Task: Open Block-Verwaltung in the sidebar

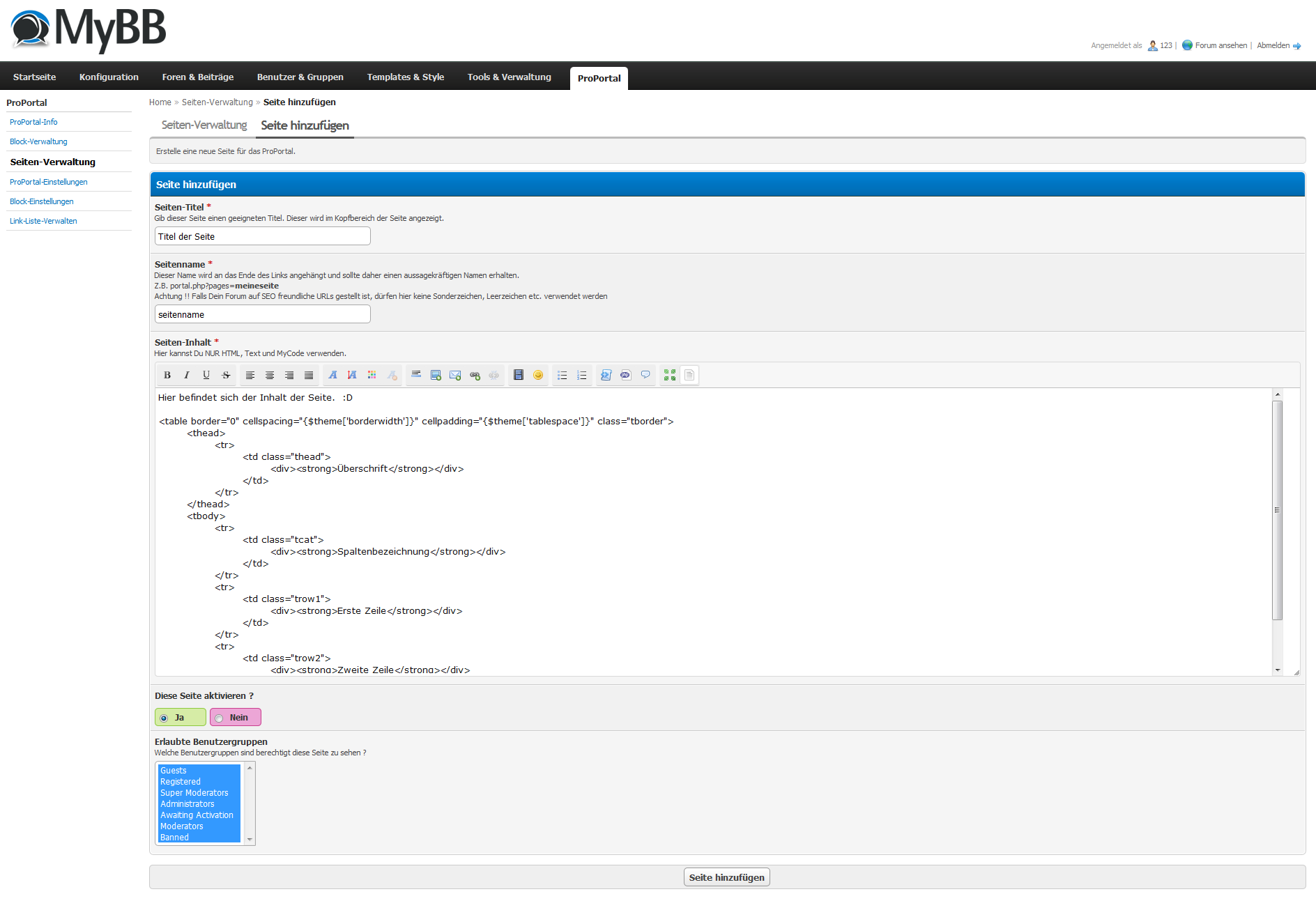Action: 38,141
